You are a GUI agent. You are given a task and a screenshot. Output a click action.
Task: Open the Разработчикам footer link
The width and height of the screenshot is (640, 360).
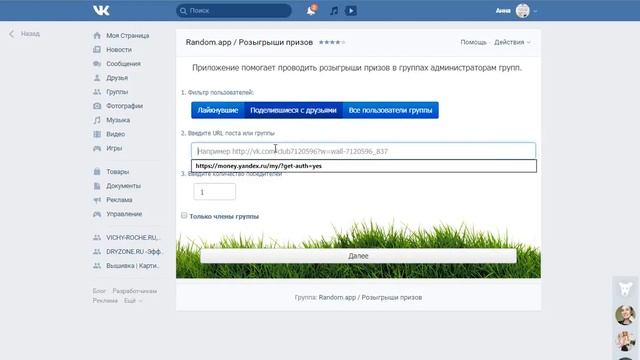click(x=135, y=291)
